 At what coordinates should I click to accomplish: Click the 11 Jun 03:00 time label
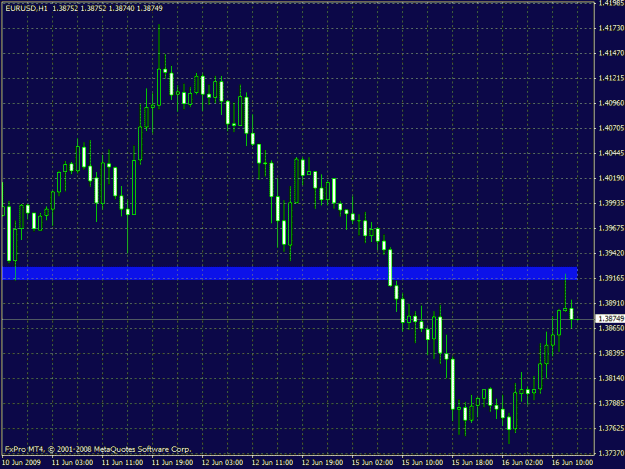point(73,463)
